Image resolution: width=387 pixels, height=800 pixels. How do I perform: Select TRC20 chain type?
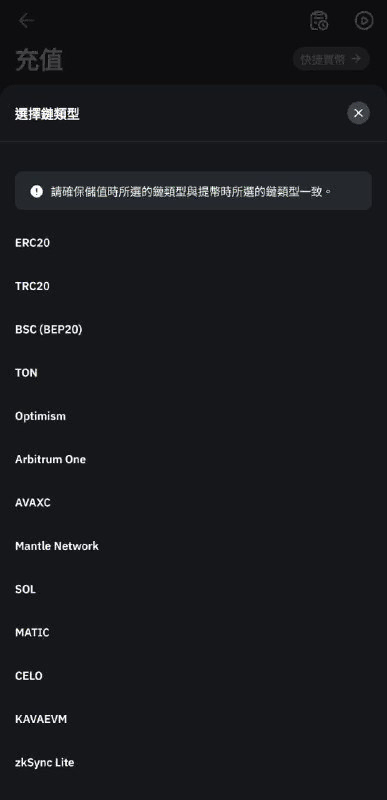point(193,286)
